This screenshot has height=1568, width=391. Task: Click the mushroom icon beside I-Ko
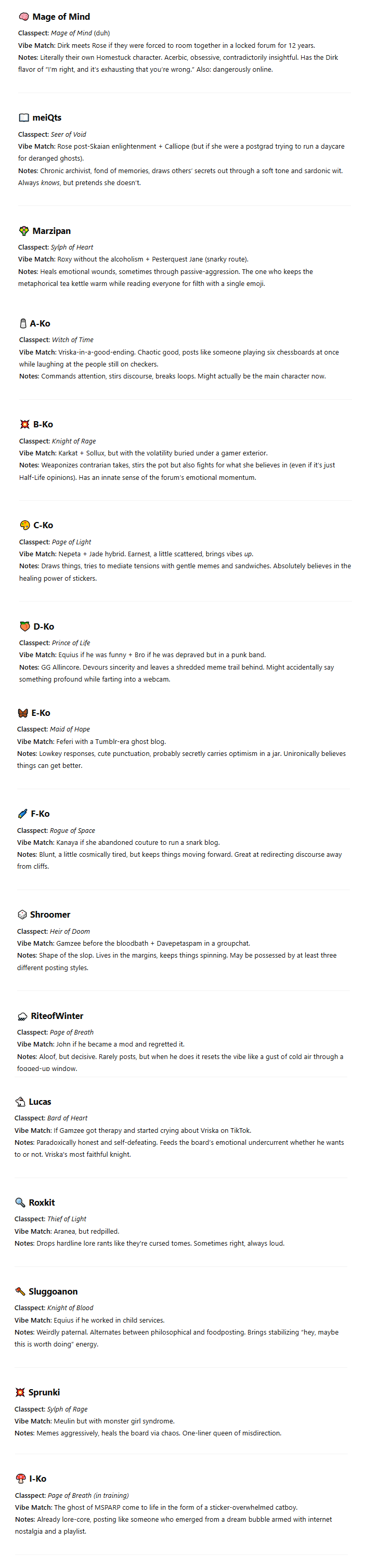pyautogui.click(x=20, y=1479)
